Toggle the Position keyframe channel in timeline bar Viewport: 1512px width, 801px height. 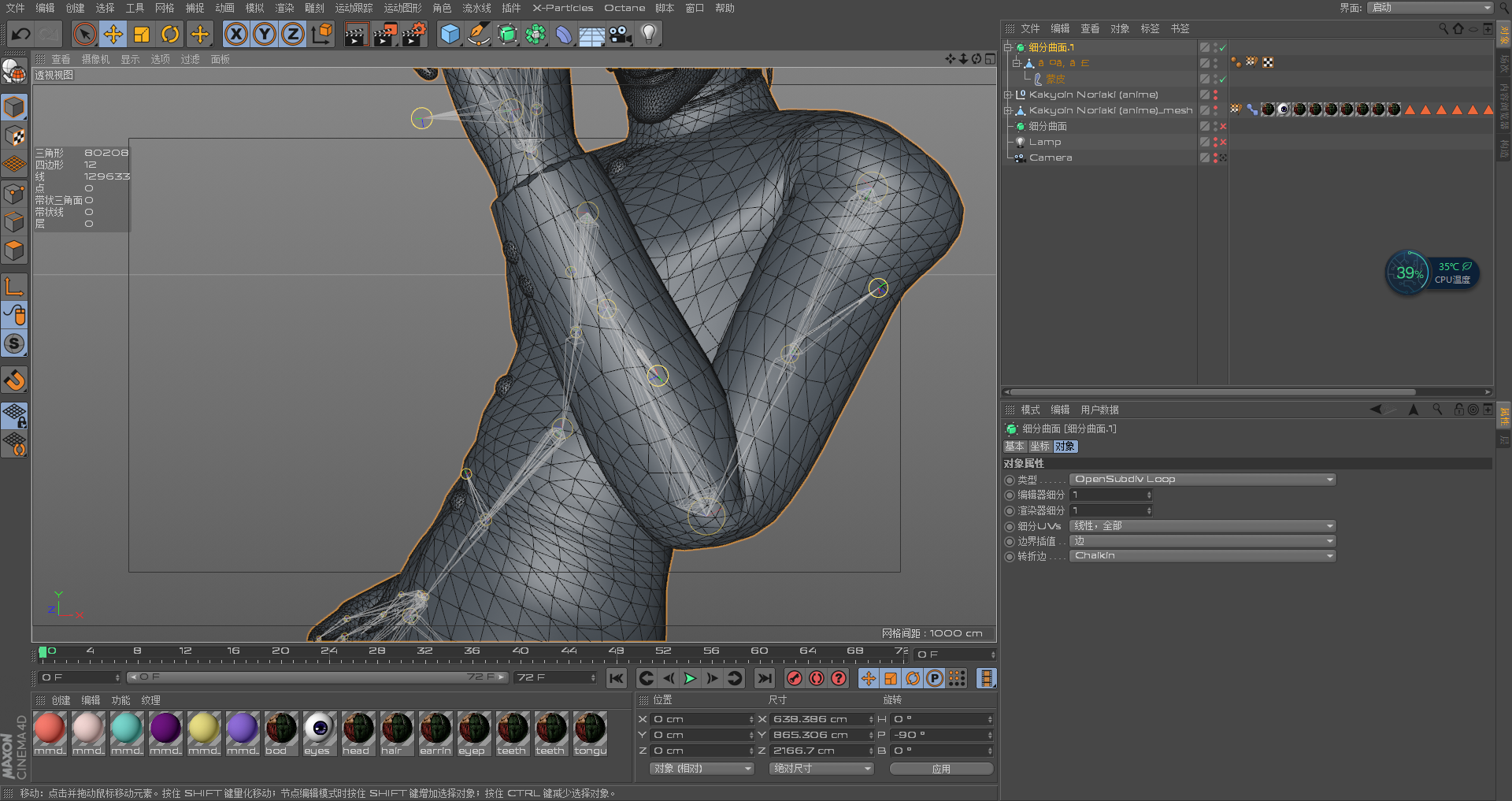pyautogui.click(x=869, y=678)
